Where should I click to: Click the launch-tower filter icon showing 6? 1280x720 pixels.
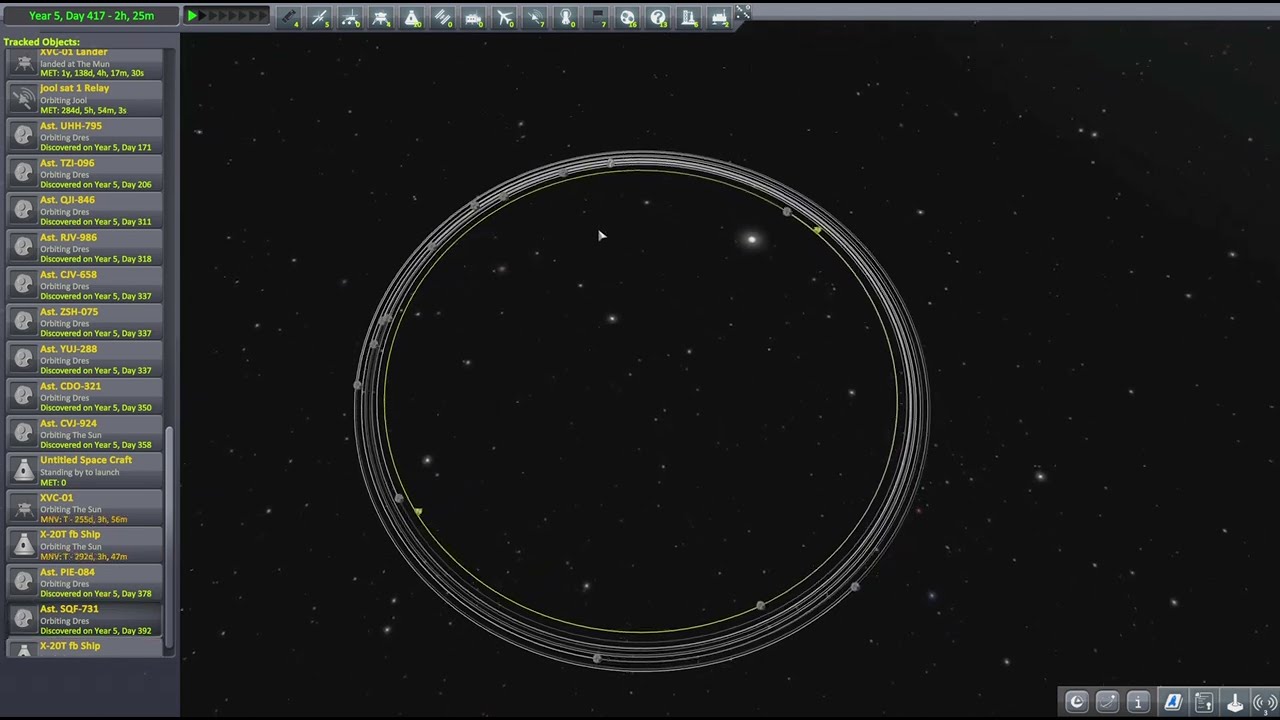click(x=689, y=17)
